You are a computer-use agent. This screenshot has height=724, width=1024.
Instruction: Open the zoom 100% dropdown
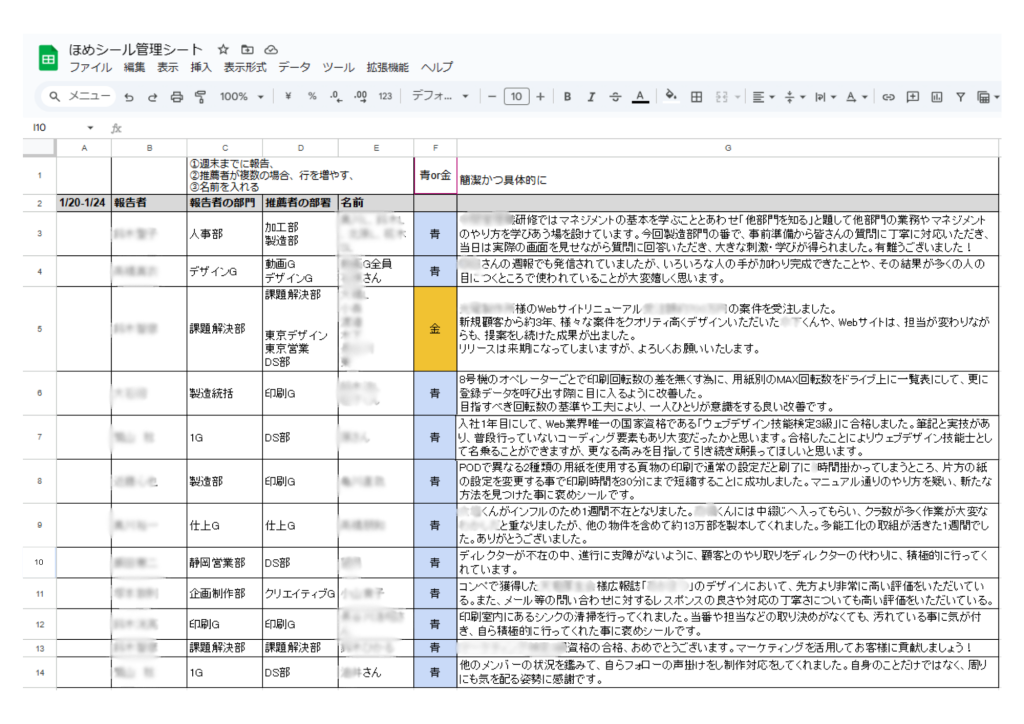click(241, 97)
